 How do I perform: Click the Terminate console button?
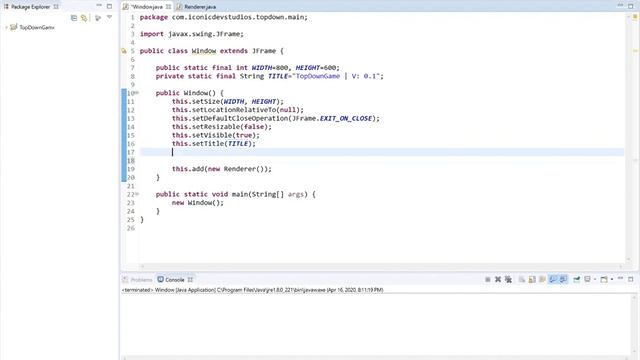(488, 280)
